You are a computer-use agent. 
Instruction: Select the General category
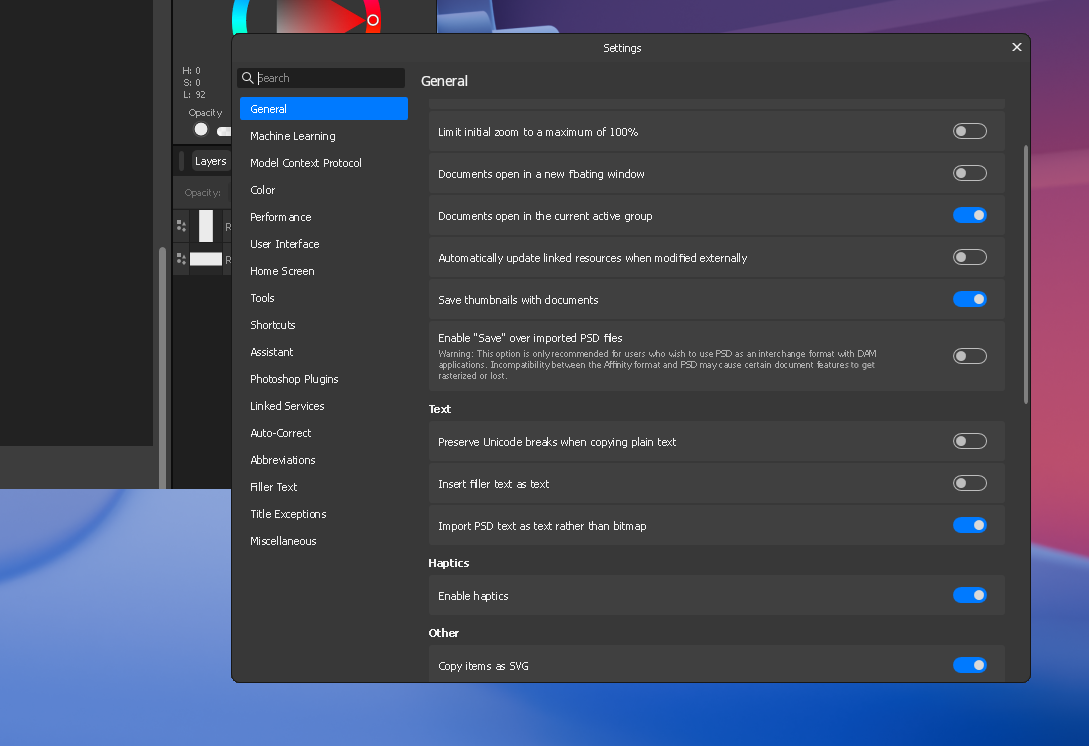pos(324,109)
